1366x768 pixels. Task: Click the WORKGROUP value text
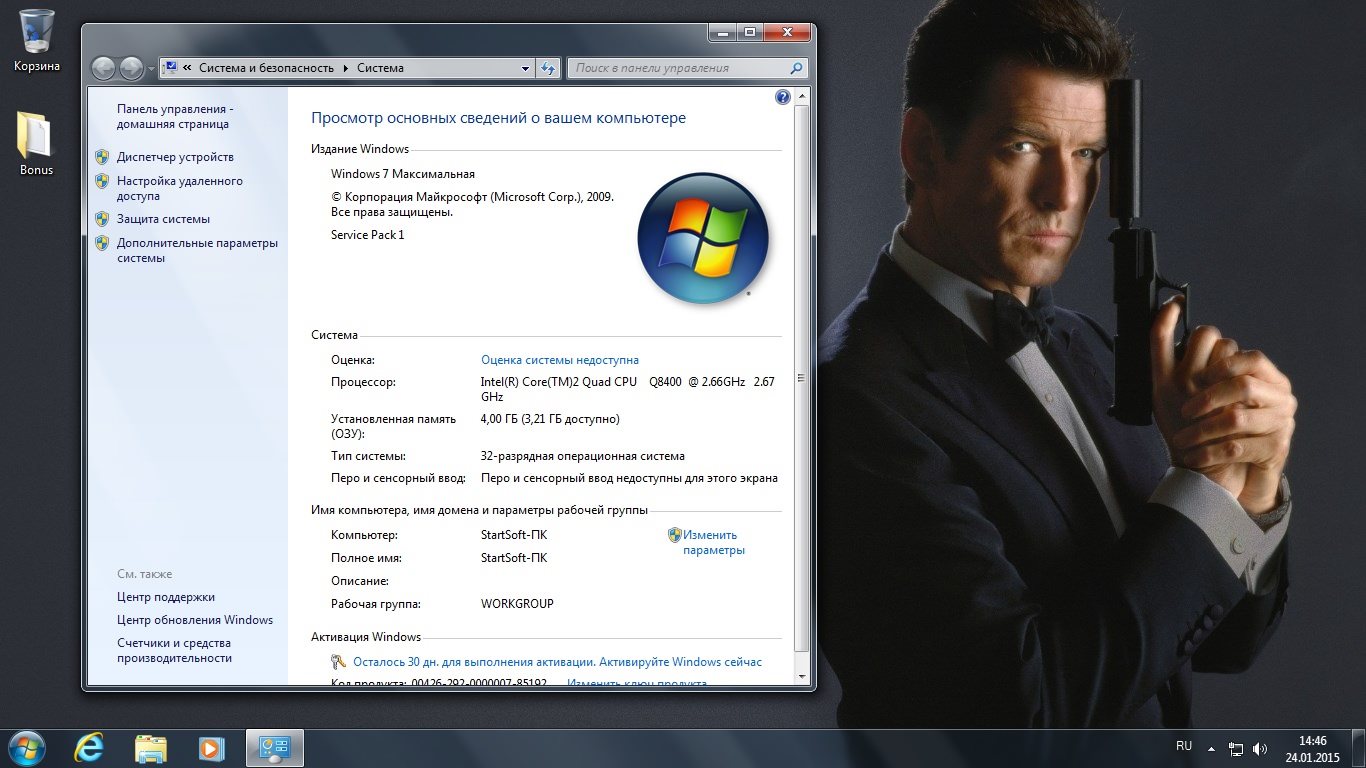point(517,604)
